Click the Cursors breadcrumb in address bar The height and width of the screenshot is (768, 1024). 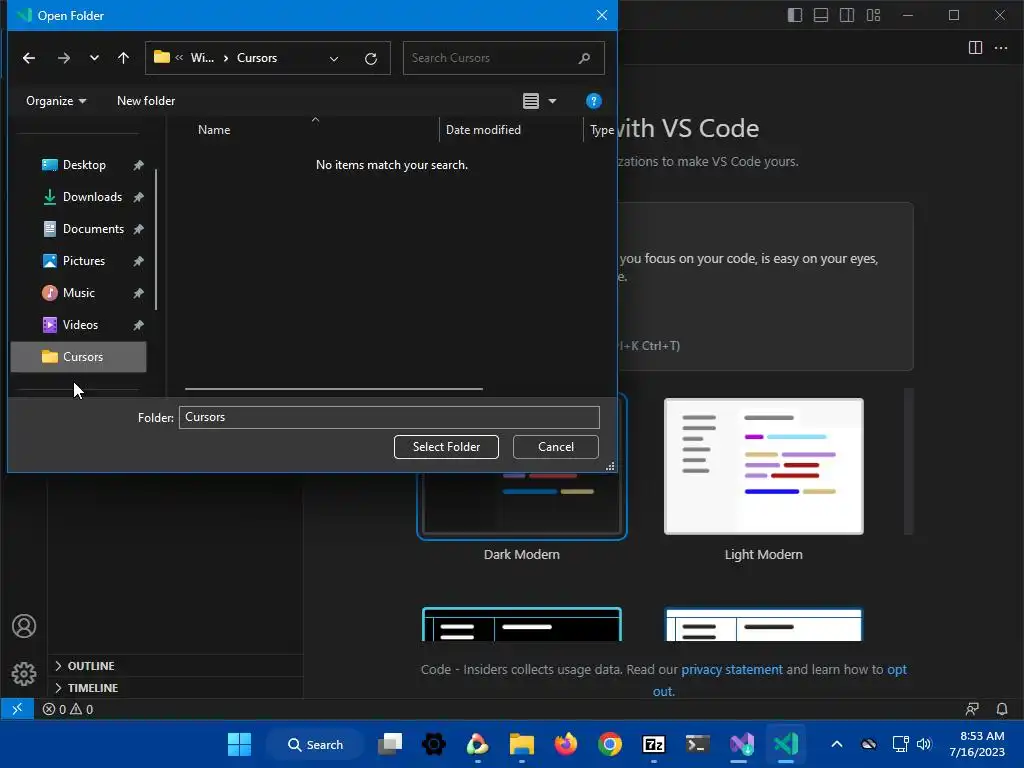(x=257, y=58)
